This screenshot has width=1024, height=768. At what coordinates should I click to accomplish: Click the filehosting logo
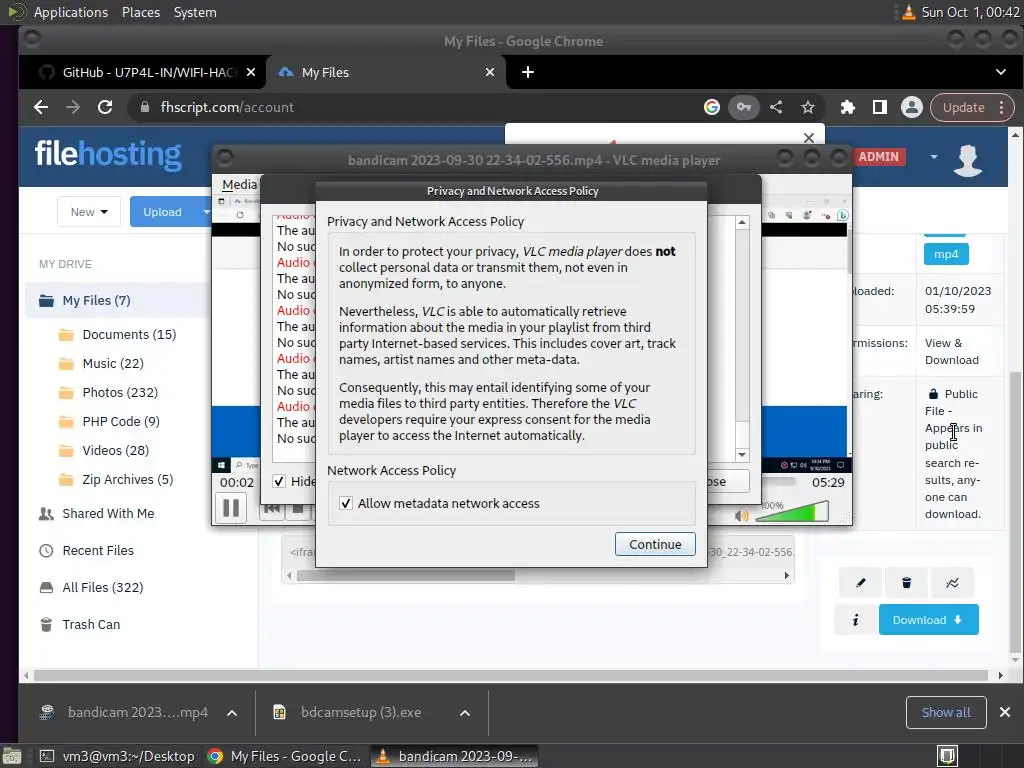[108, 154]
